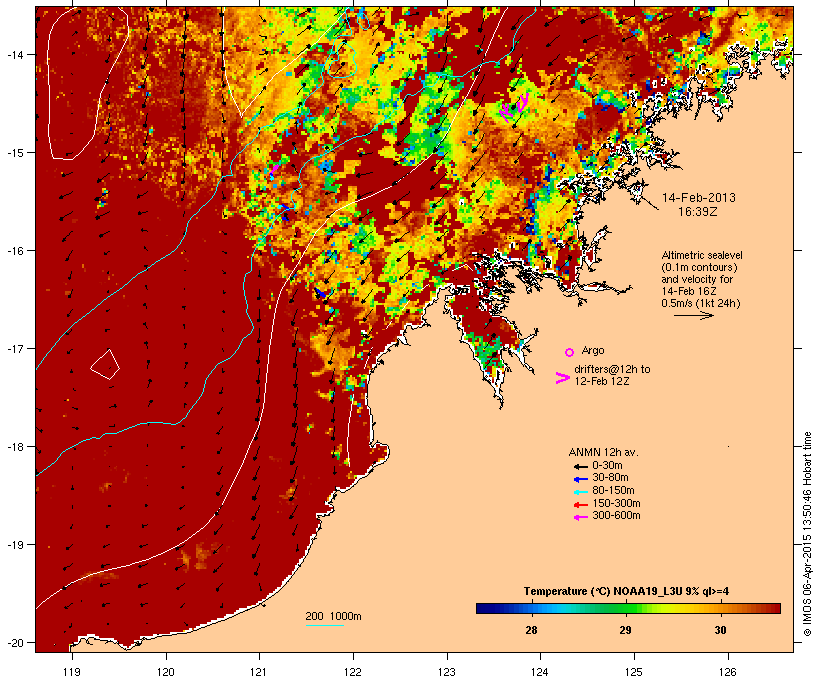This screenshot has width=820, height=680.
Task: Click the '80-150m' depth label
Action: point(613,491)
